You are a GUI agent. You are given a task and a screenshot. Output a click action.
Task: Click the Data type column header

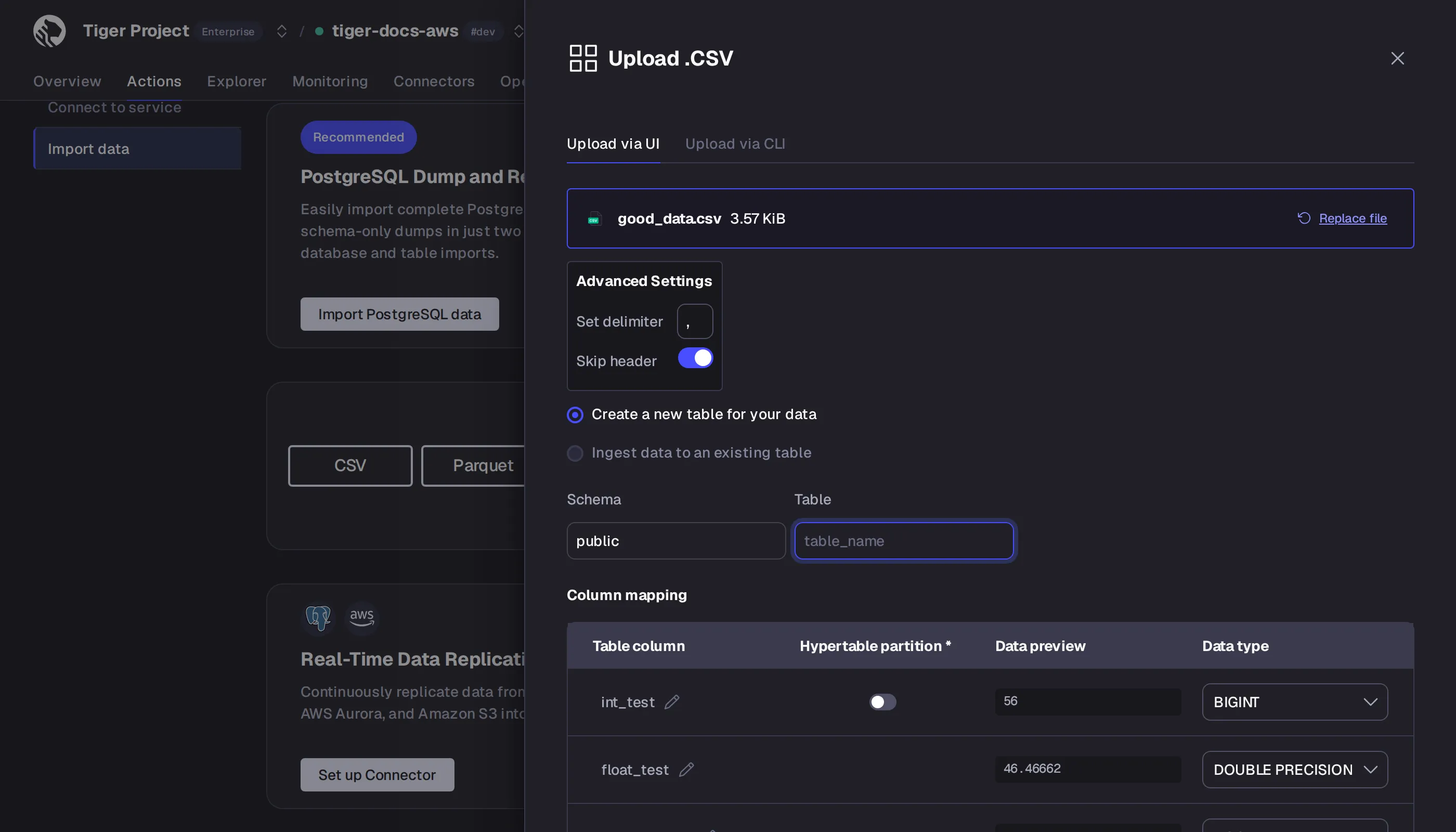coord(1236,646)
